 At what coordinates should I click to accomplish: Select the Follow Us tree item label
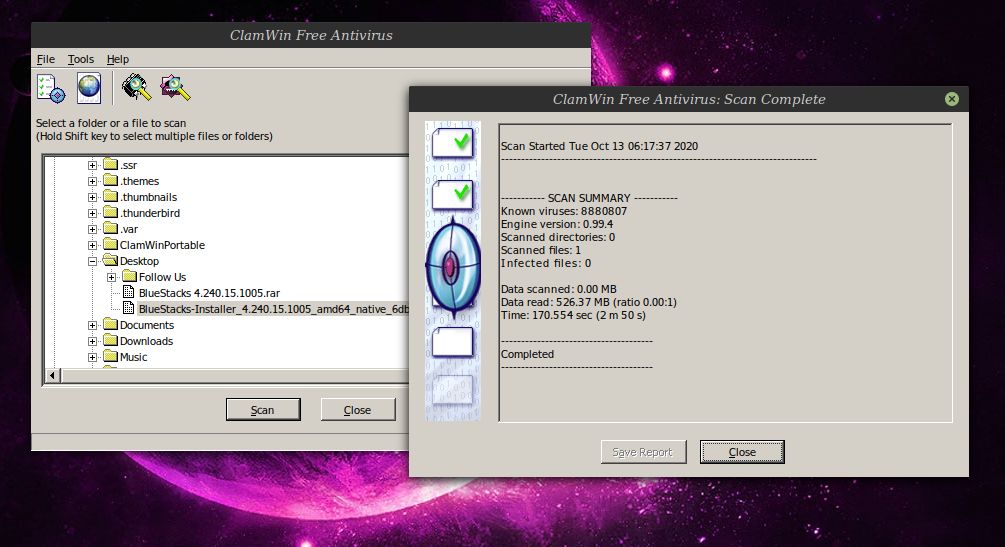162,277
